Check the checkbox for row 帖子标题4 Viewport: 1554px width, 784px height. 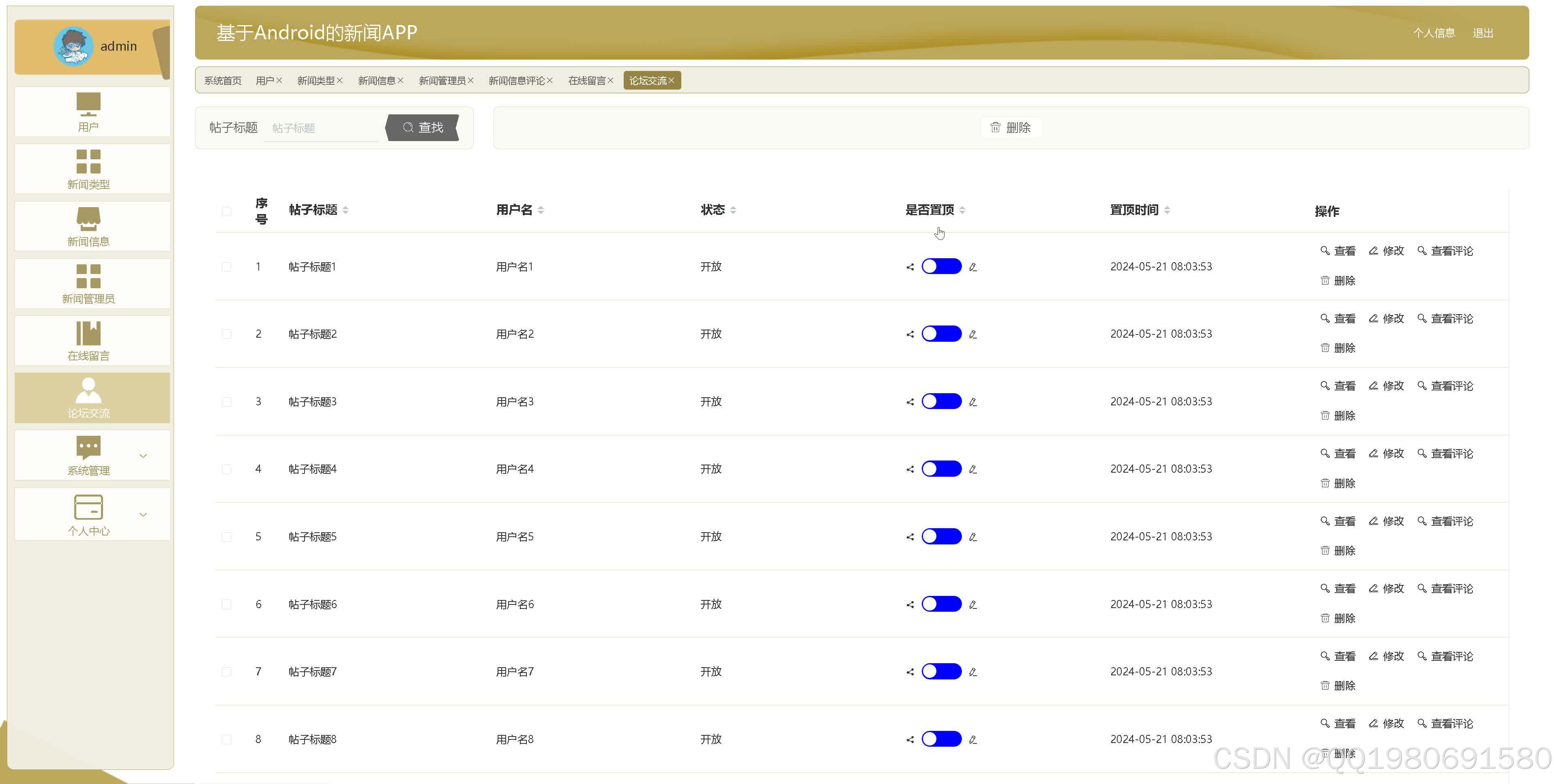click(226, 469)
